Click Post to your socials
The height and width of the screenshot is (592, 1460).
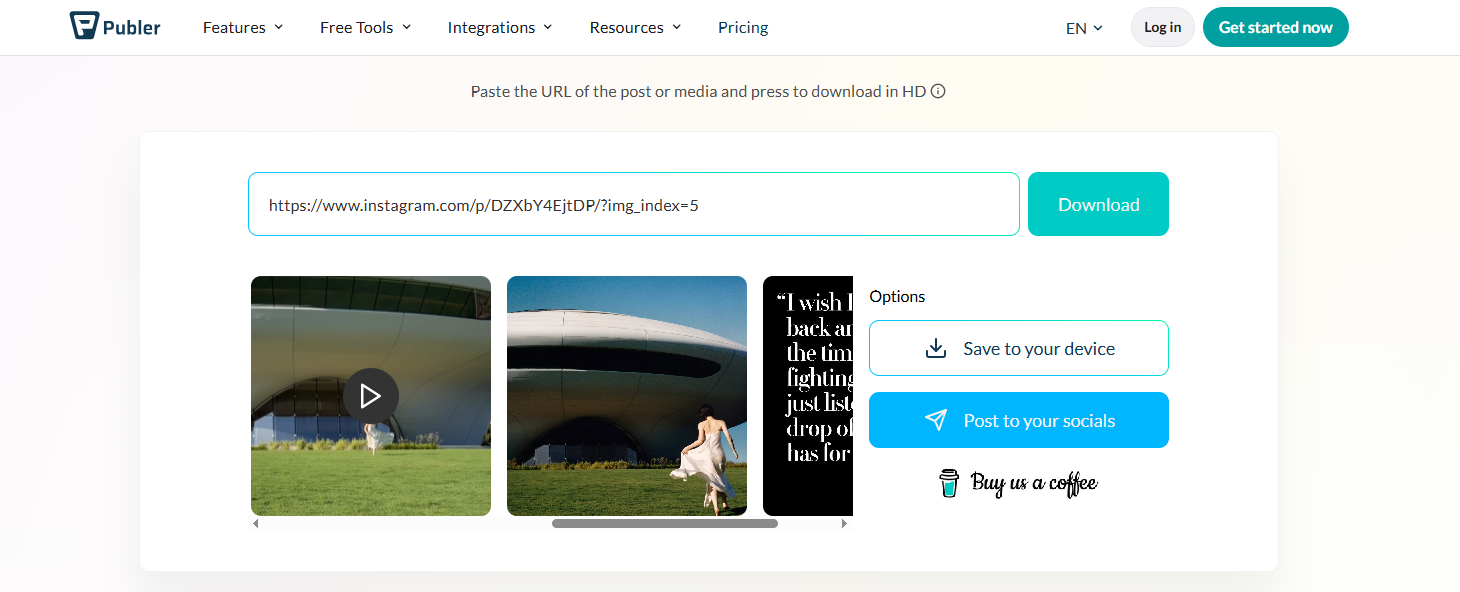(x=1019, y=420)
